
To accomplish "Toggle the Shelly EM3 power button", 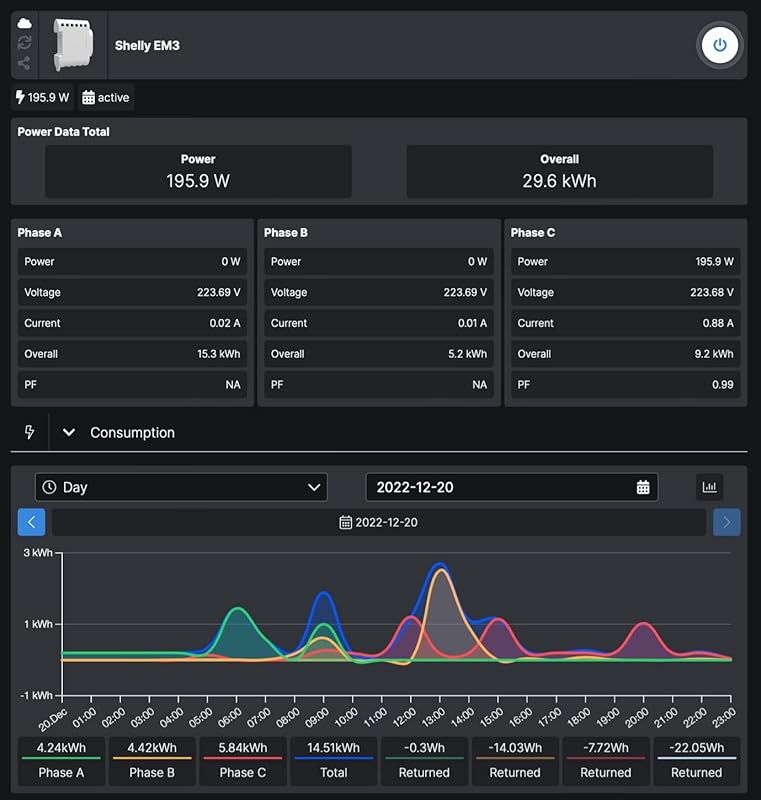I will click(x=719, y=45).
